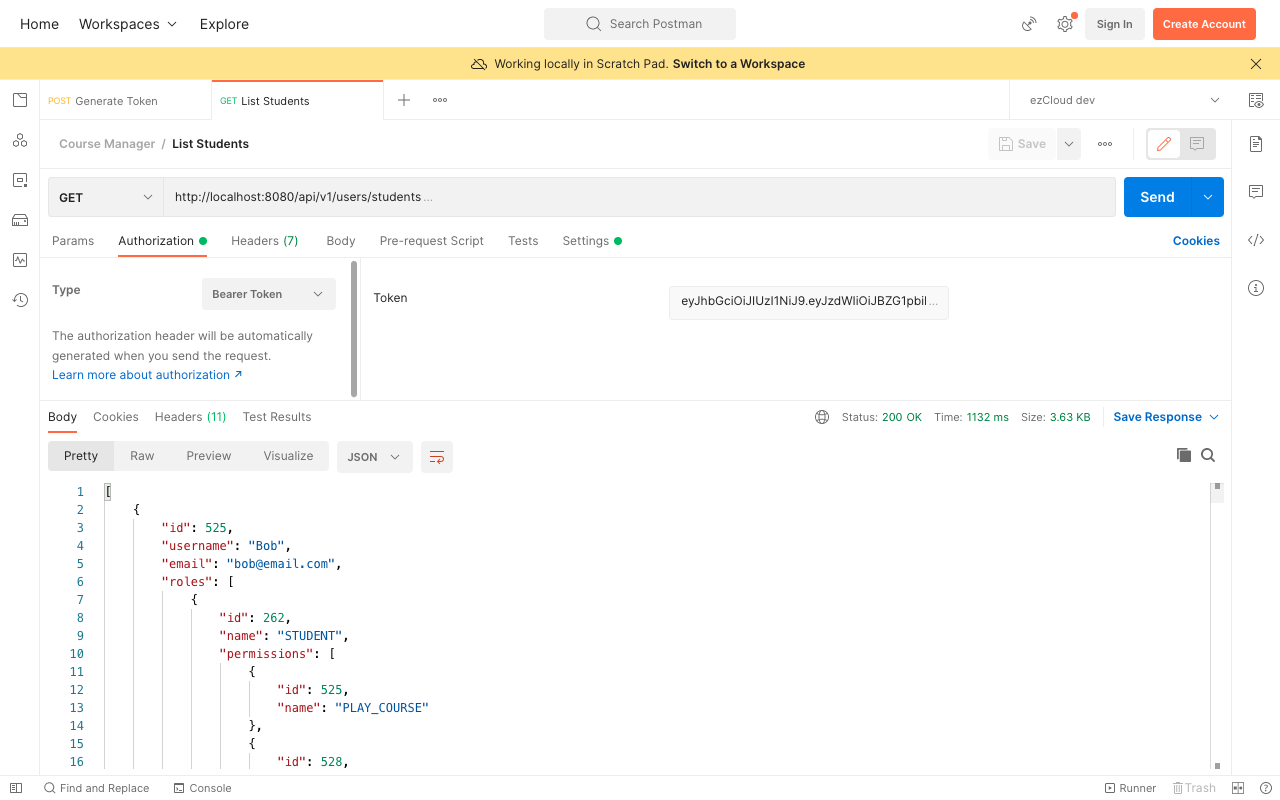Switch response view to Preview
1280x800 pixels.
tap(208, 456)
